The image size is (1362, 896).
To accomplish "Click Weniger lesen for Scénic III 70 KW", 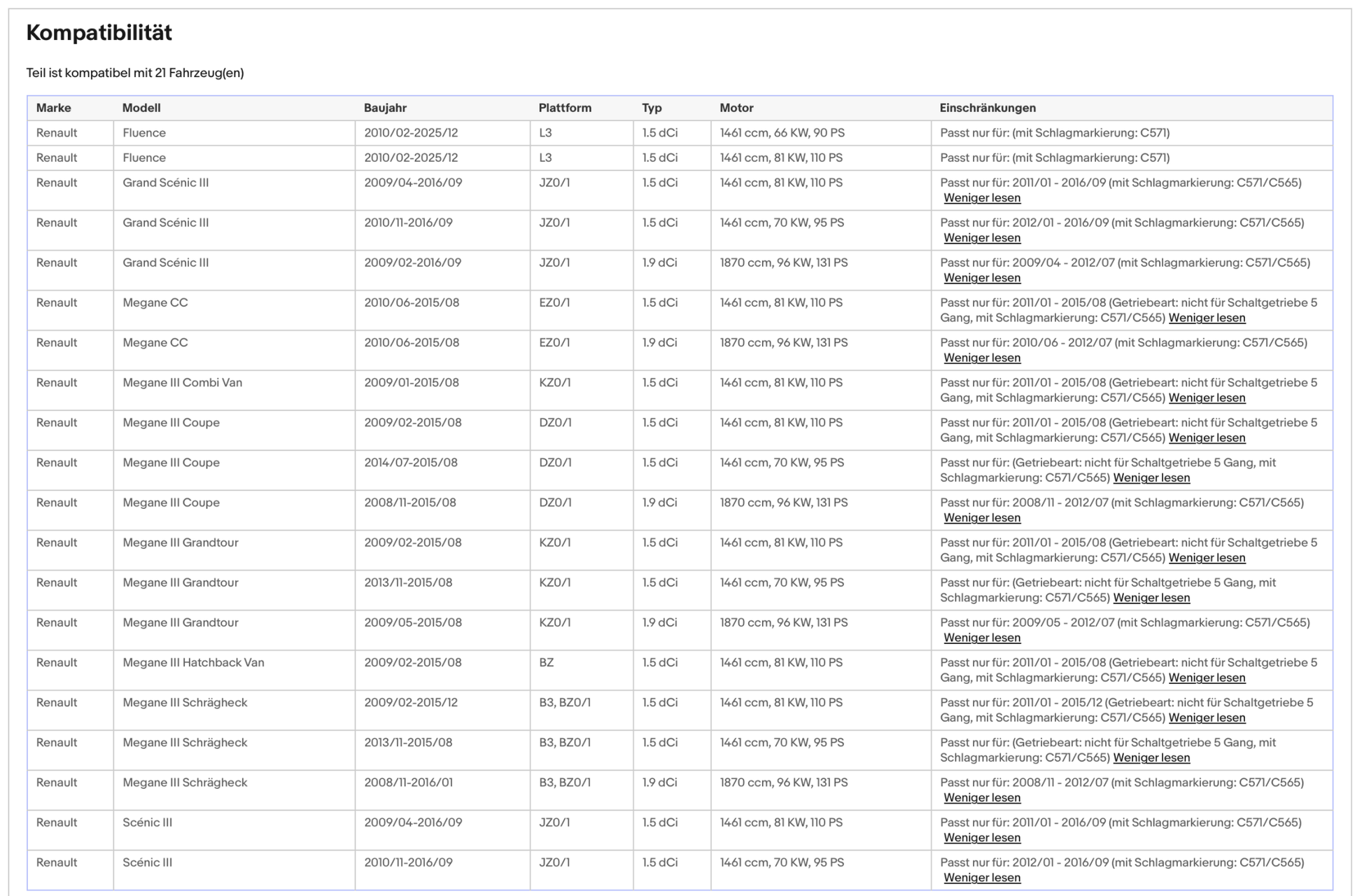I will coord(982,877).
